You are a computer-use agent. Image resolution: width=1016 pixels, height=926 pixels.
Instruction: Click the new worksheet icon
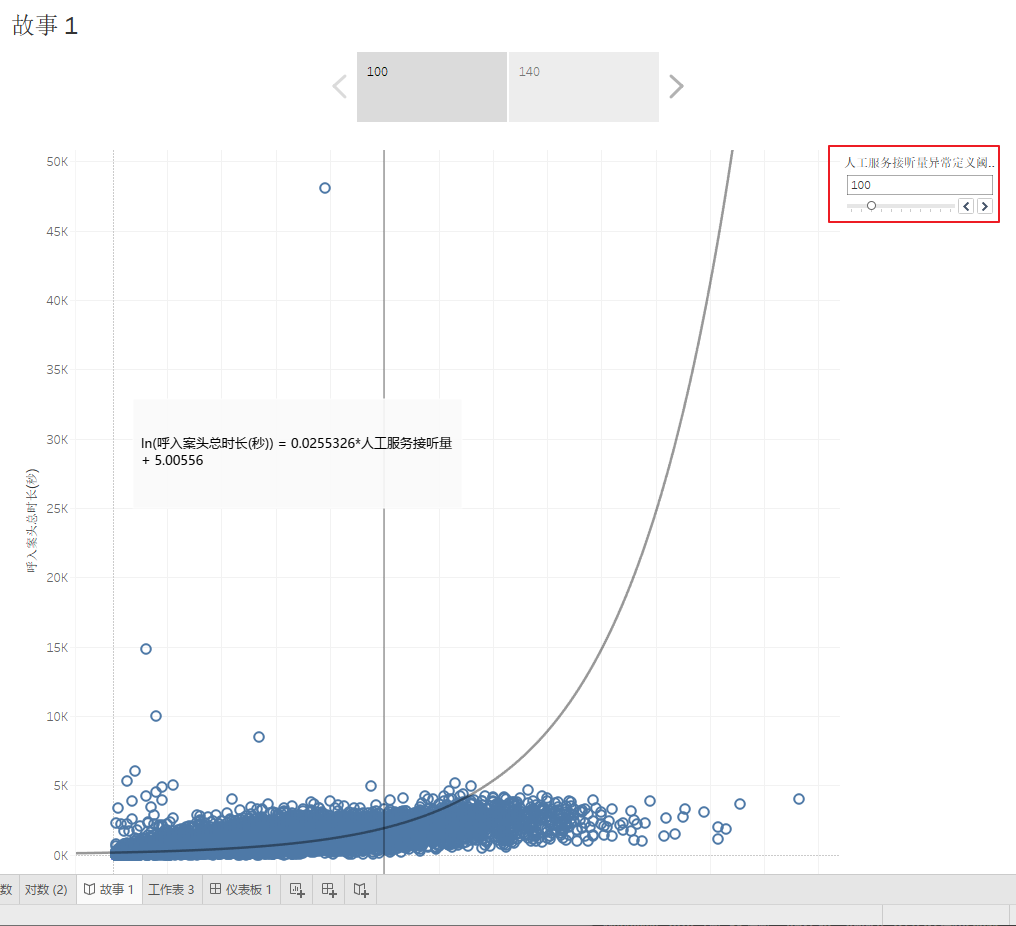pyautogui.click(x=297, y=890)
